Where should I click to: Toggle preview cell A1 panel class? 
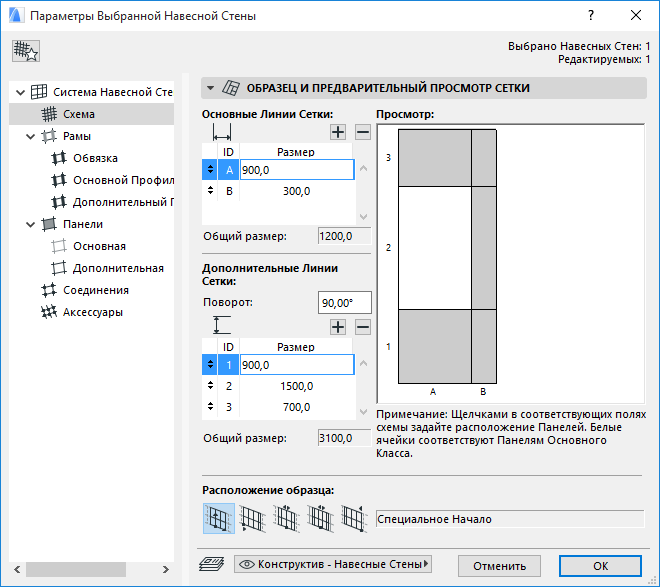[435, 346]
